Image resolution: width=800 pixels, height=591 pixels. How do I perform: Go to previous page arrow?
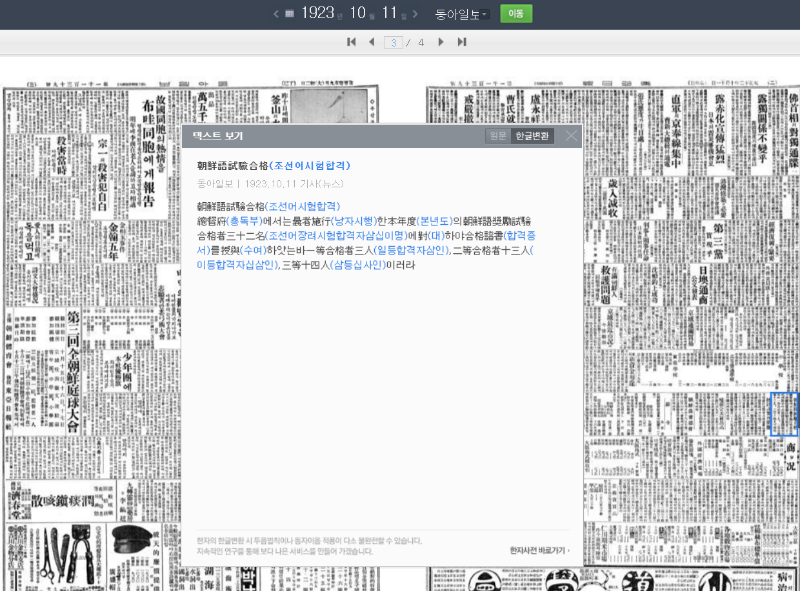pyautogui.click(x=371, y=42)
